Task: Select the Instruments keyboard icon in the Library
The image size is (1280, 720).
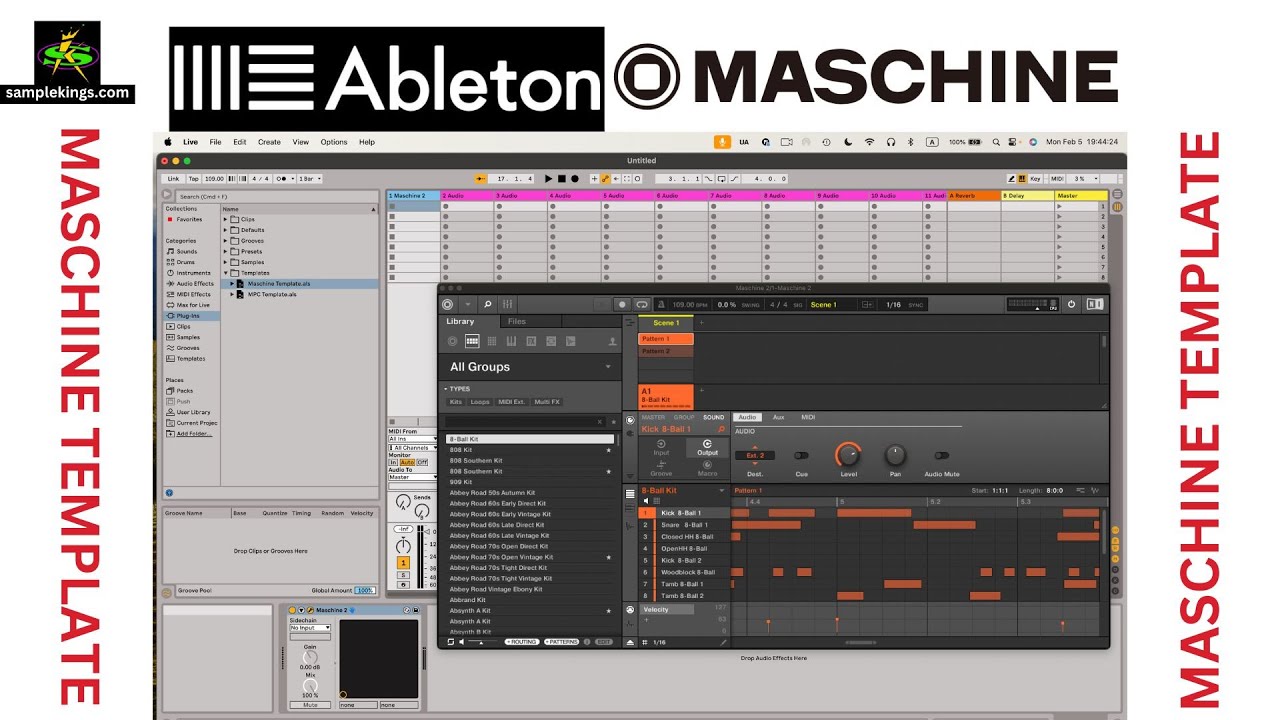Action: click(x=511, y=341)
